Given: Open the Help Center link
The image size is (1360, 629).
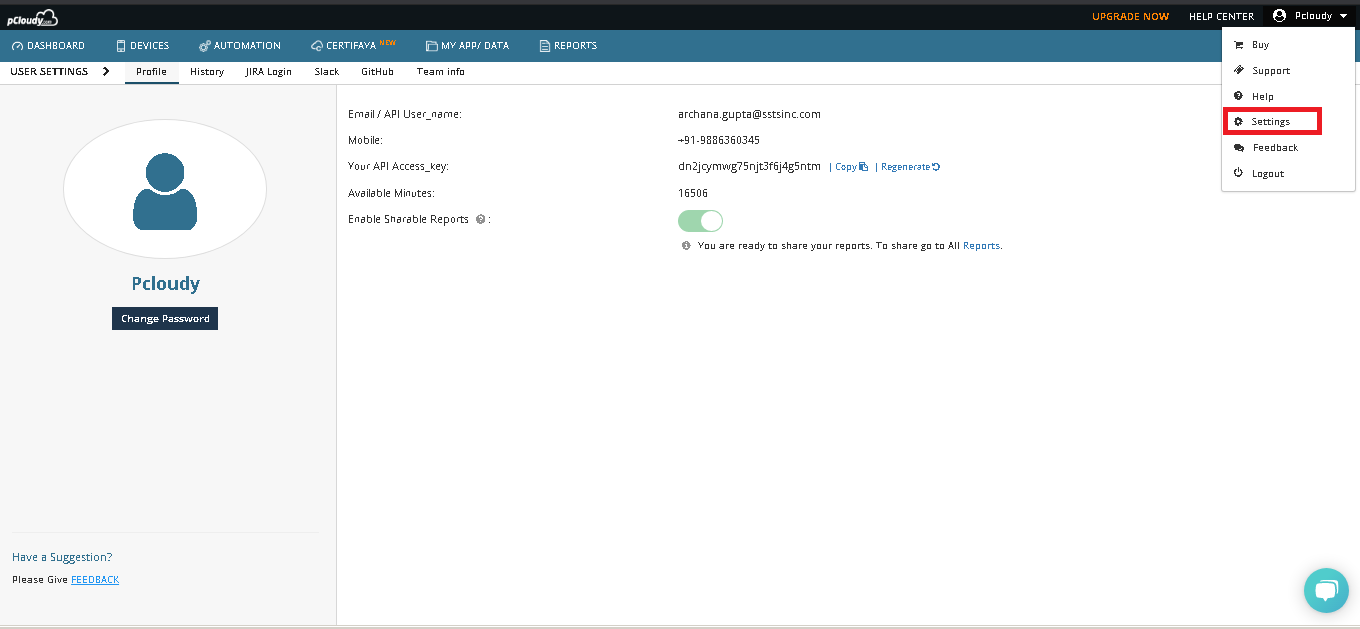Looking at the screenshot, I should tap(1221, 17).
